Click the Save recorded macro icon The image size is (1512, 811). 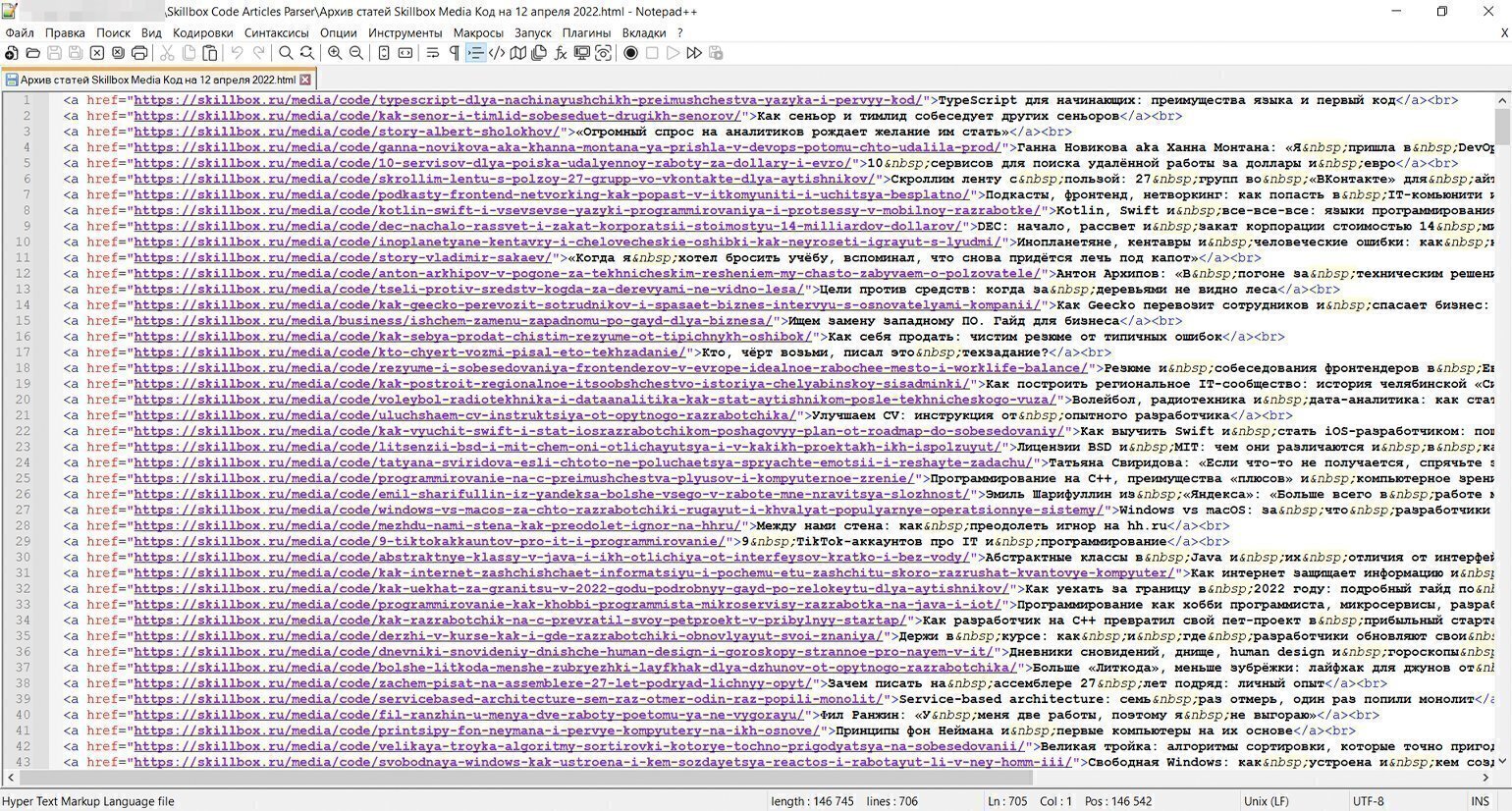(717, 53)
